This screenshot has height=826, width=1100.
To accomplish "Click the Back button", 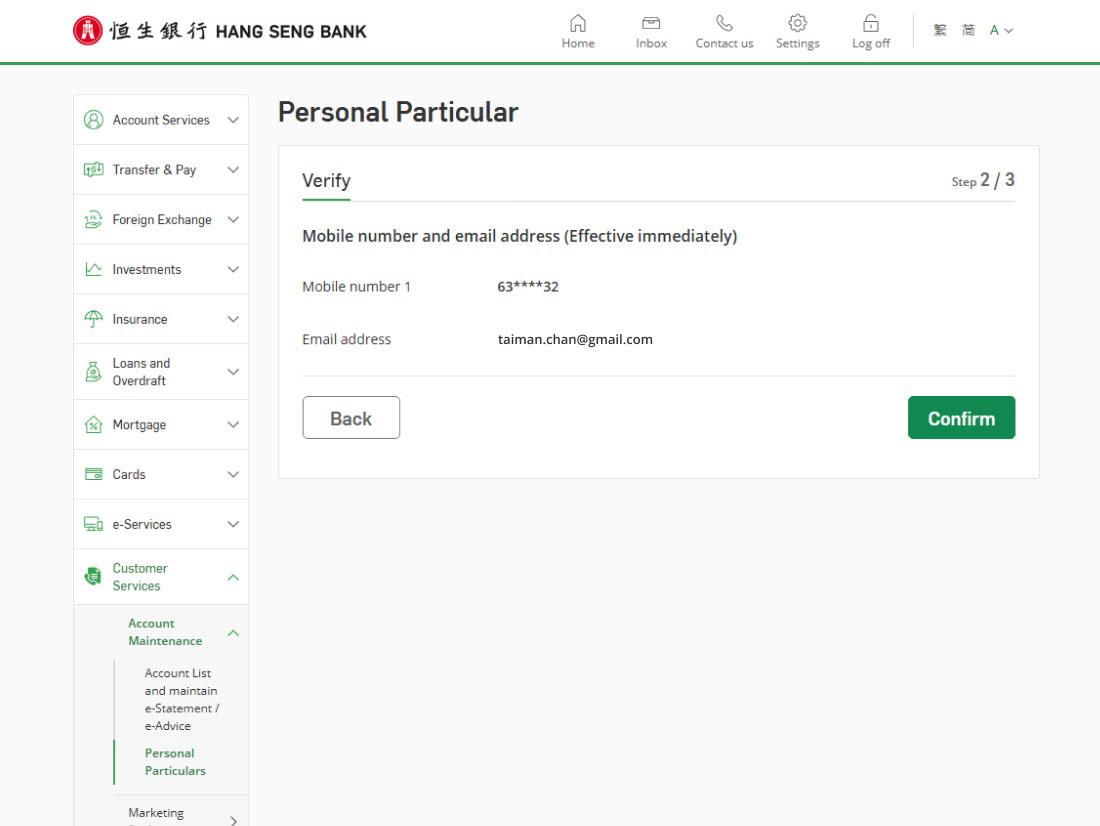I will [351, 418].
